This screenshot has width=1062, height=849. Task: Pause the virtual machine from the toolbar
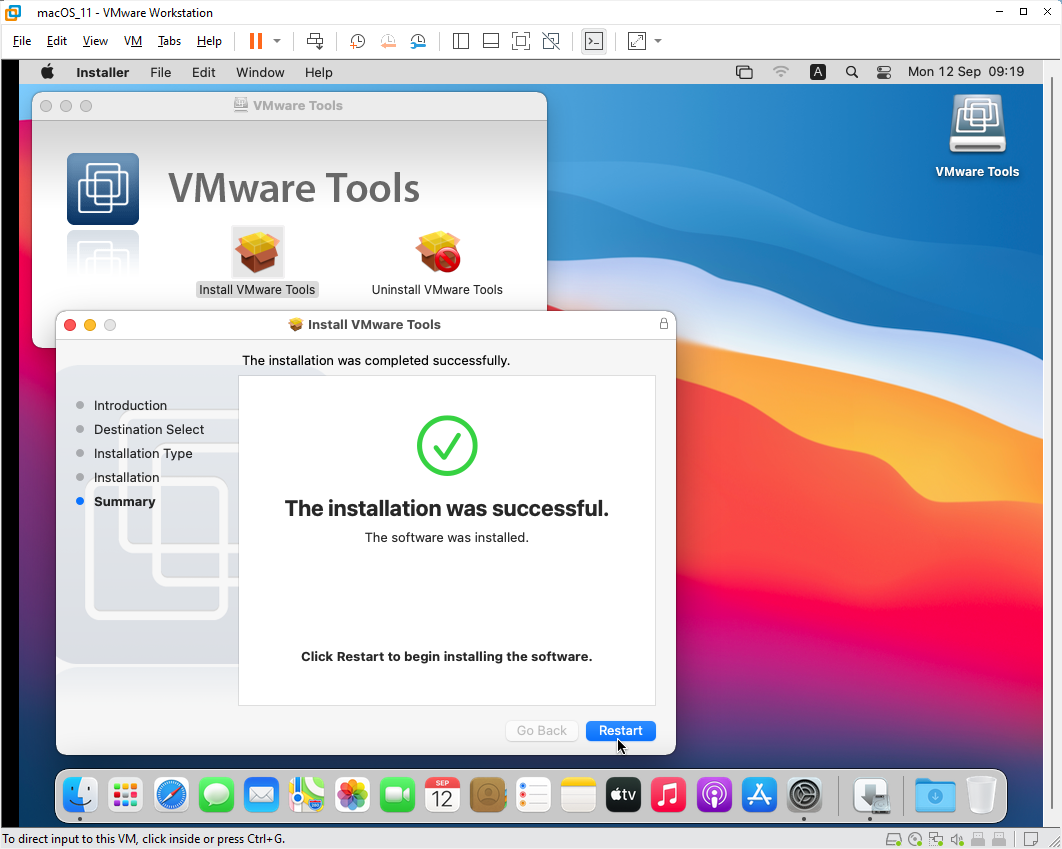255,41
